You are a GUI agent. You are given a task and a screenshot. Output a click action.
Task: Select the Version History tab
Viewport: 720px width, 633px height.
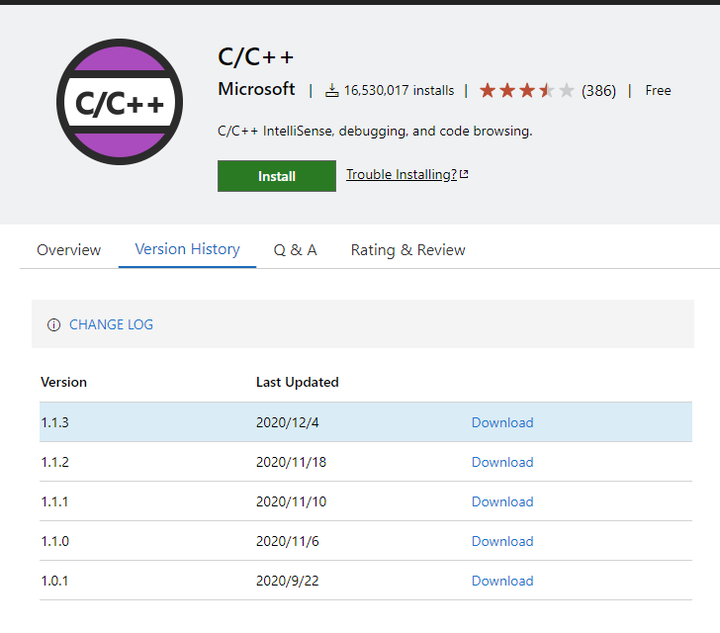coord(187,249)
